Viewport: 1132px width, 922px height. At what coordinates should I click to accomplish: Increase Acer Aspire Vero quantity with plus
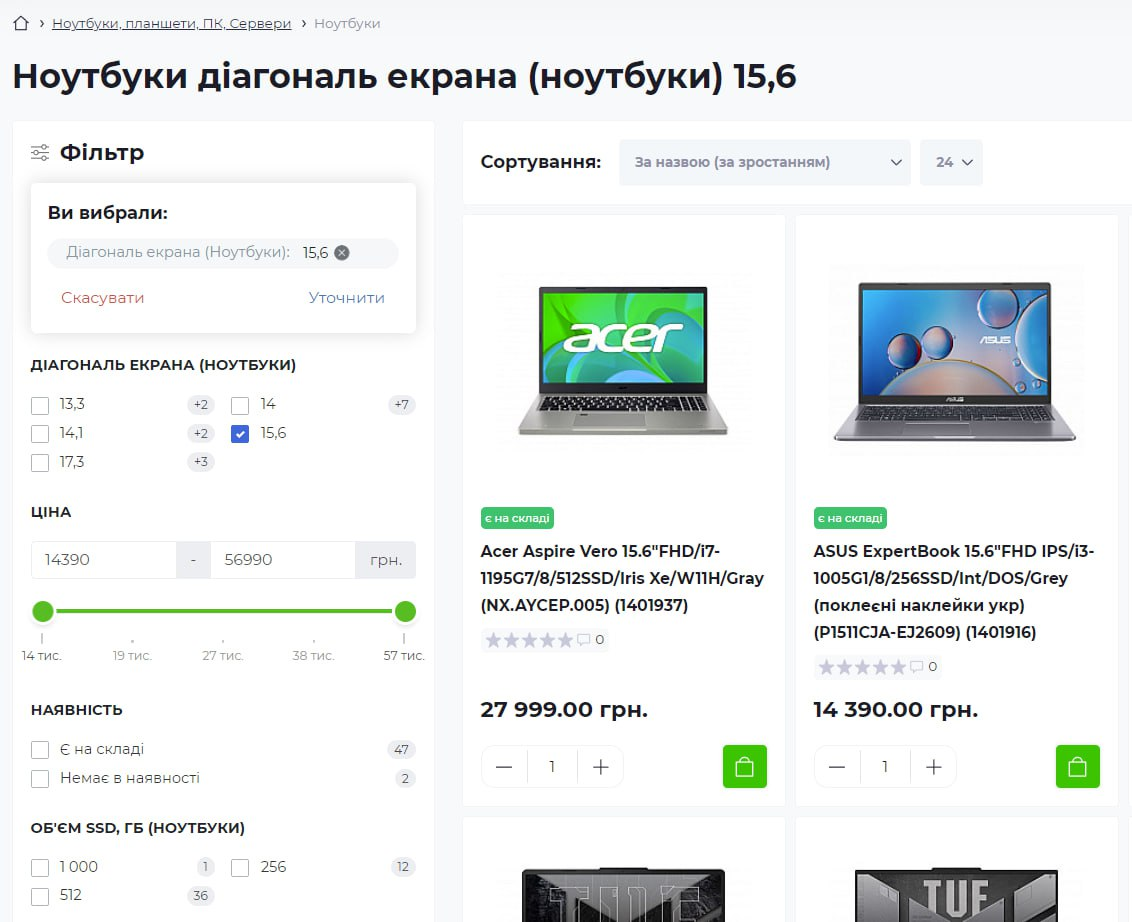pos(600,767)
